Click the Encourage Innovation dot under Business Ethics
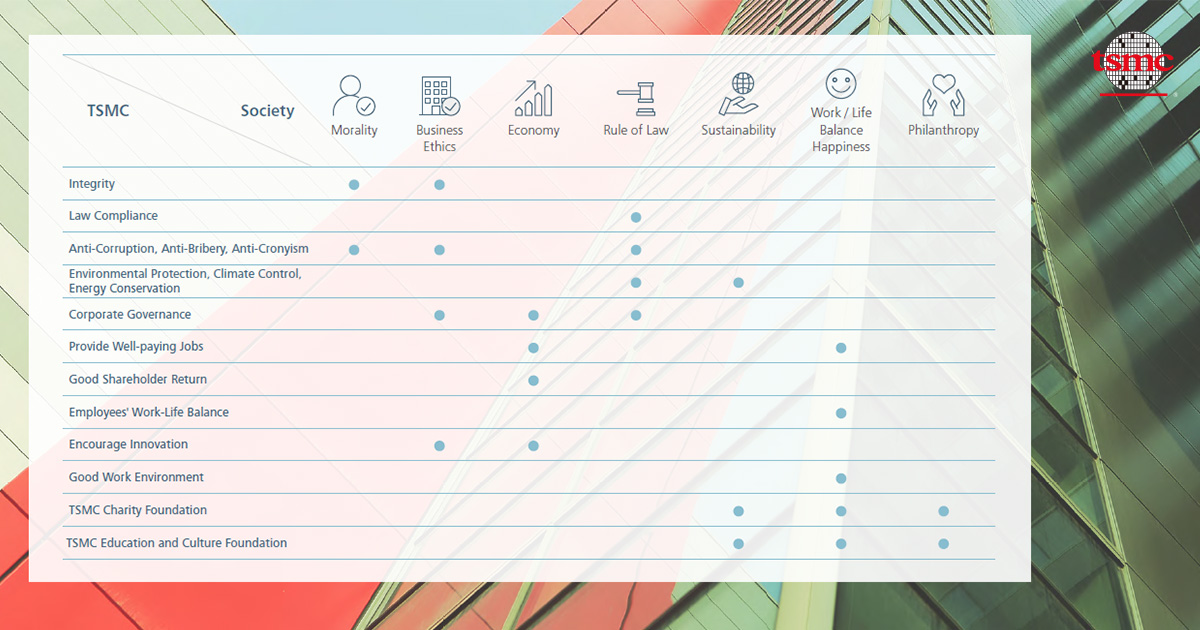1200x630 pixels. (440, 446)
